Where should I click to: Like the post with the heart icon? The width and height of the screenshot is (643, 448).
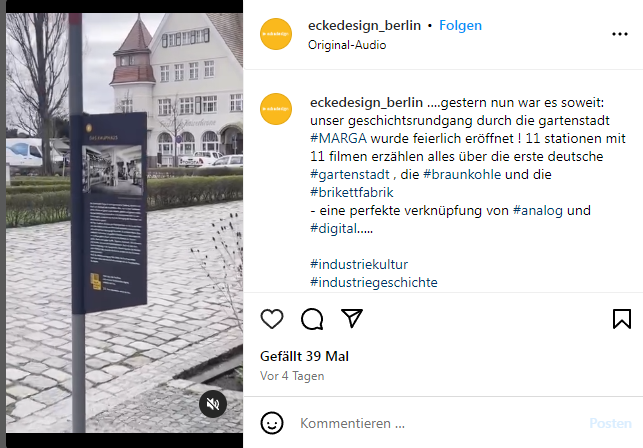coord(272,319)
